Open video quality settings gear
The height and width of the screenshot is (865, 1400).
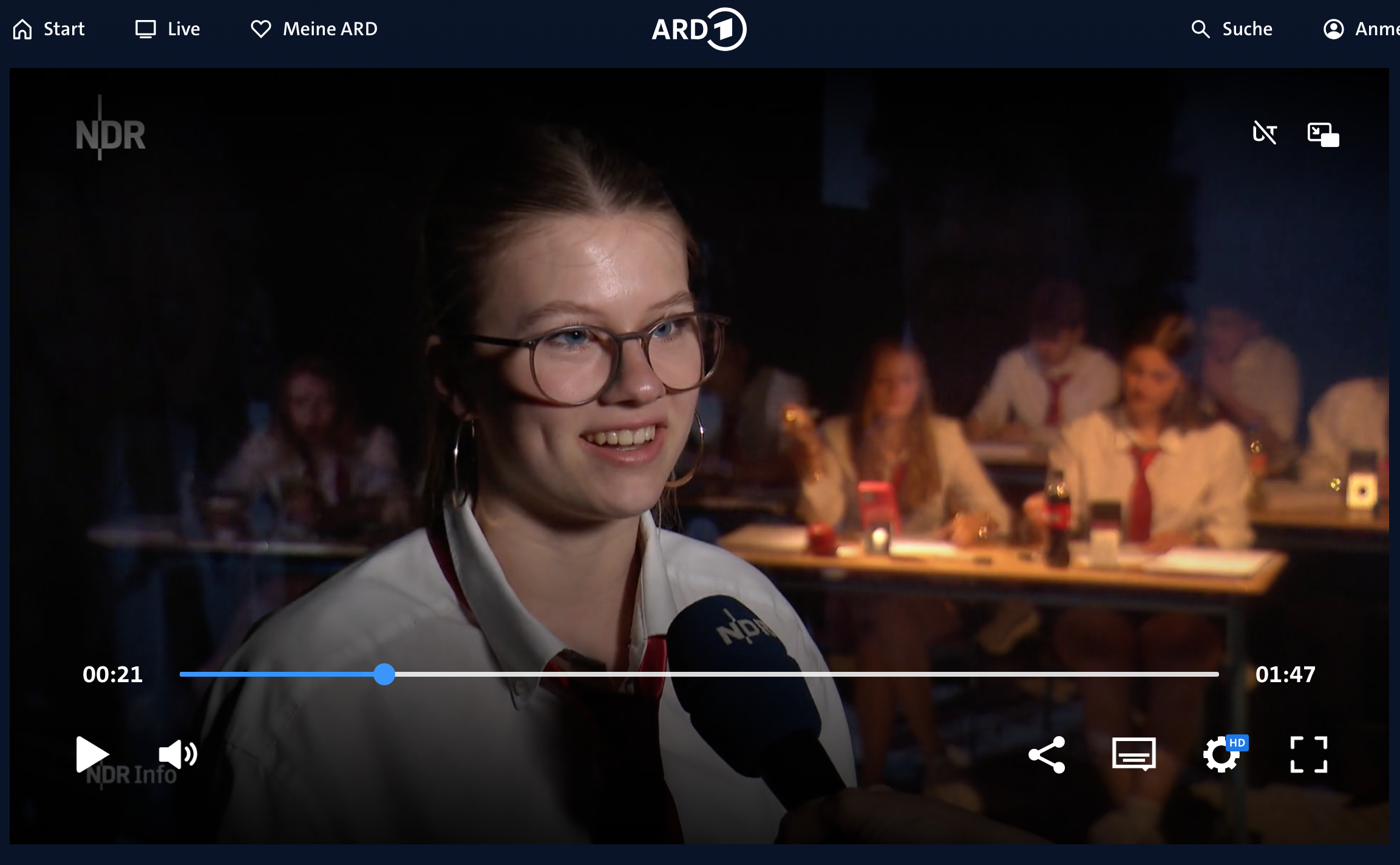click(x=1221, y=756)
